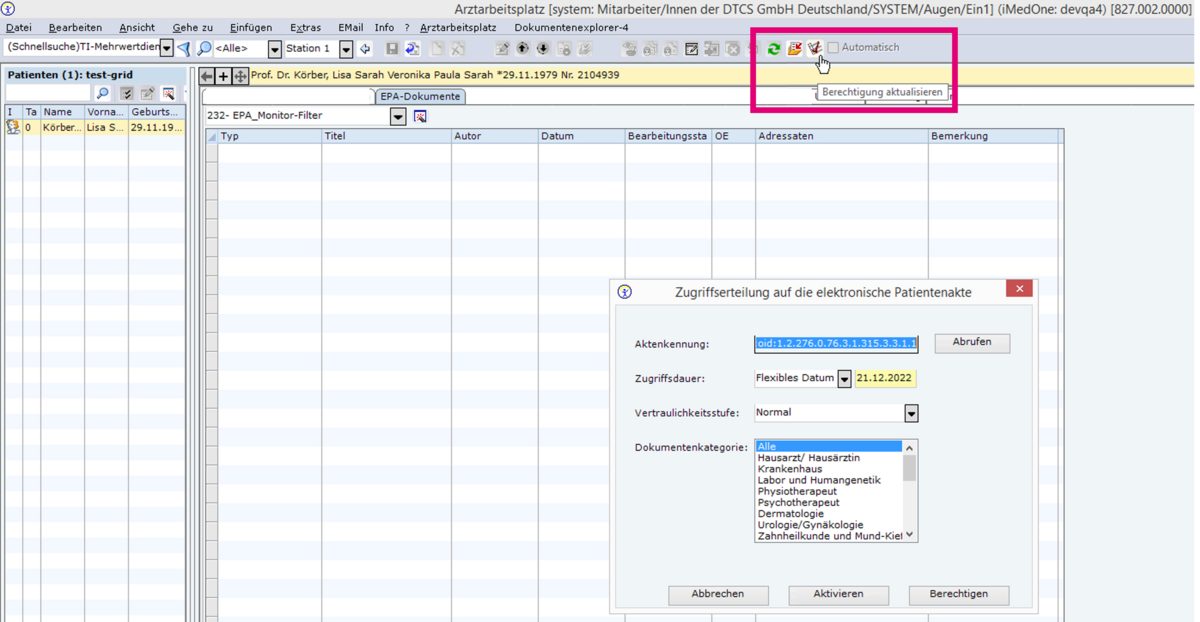Click the Dokumentenkategorie list scrollbar

[x=909, y=490]
